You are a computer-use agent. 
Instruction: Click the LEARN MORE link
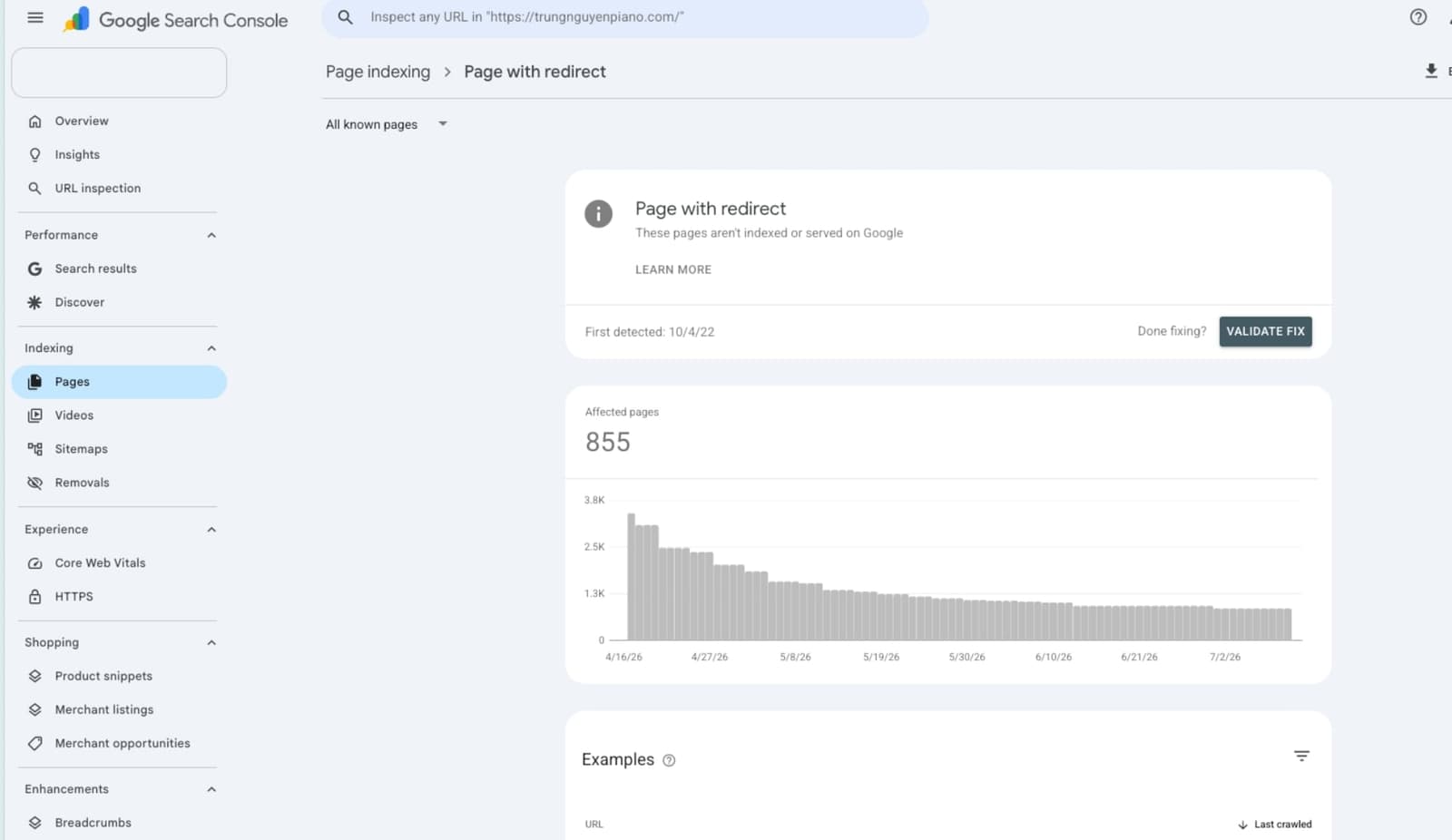coord(673,269)
